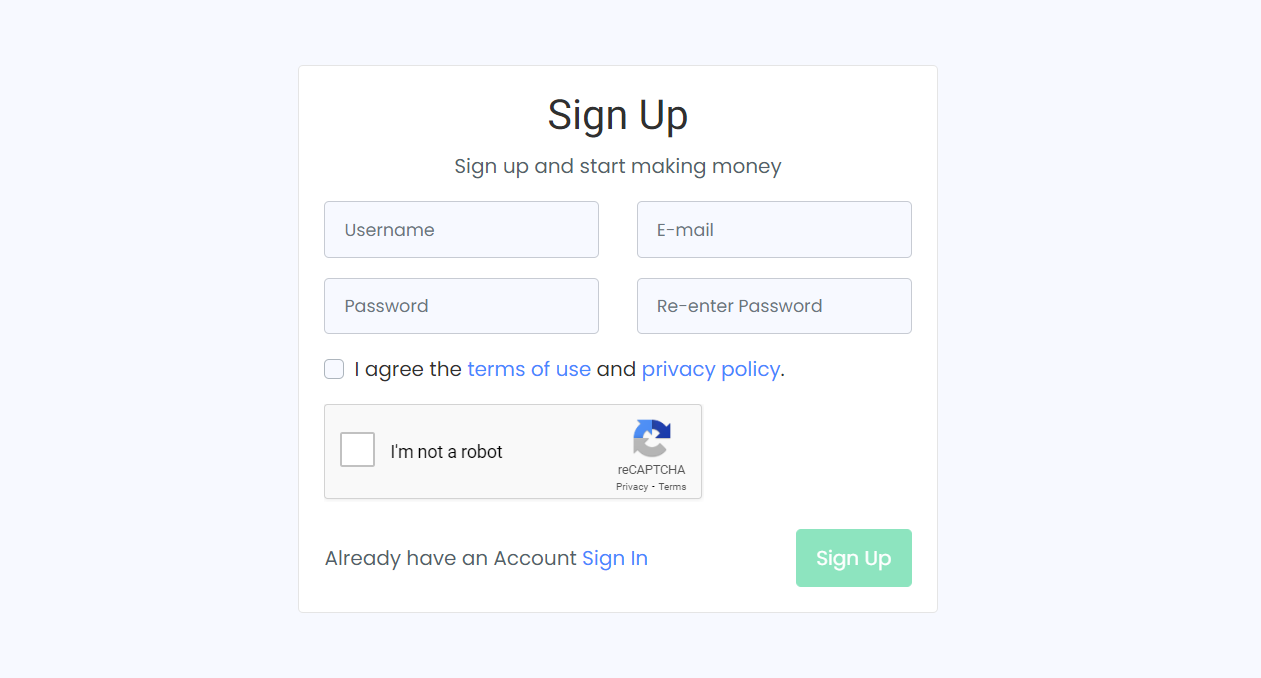1261x678 pixels.
Task: Click the reCAPTCHA text under the logo
Action: pyautogui.click(x=651, y=470)
